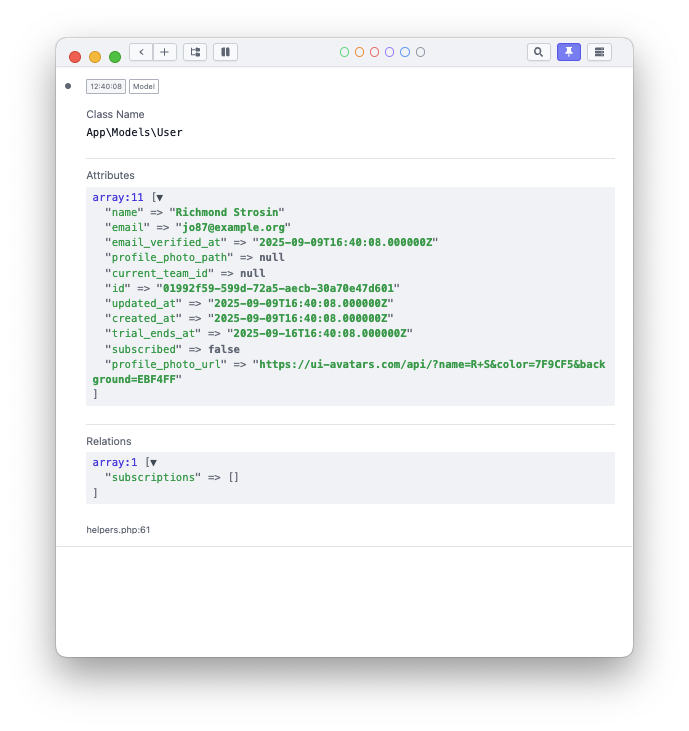
Task: Click the Relations section heading
Action: click(109, 441)
